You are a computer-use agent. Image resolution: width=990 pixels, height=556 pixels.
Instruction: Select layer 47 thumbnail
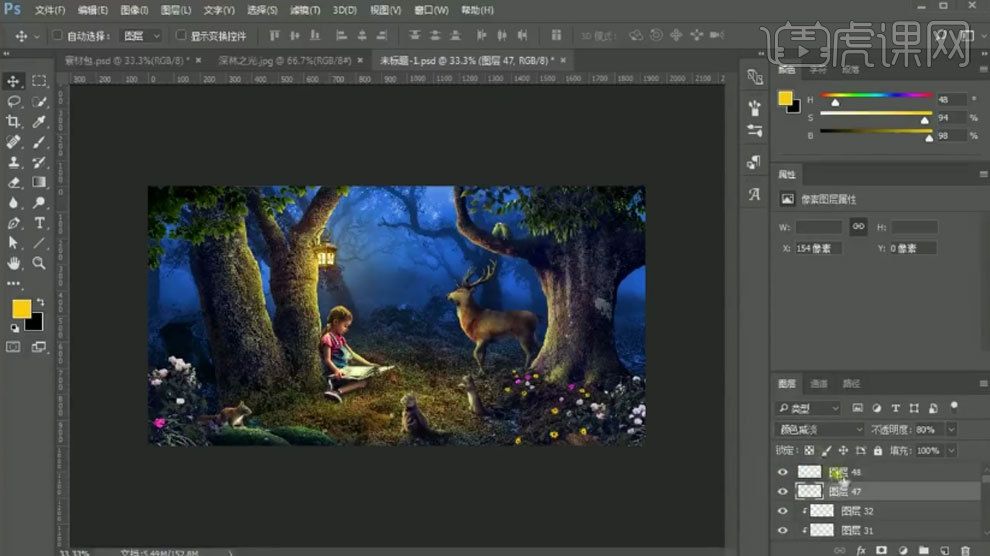809,491
